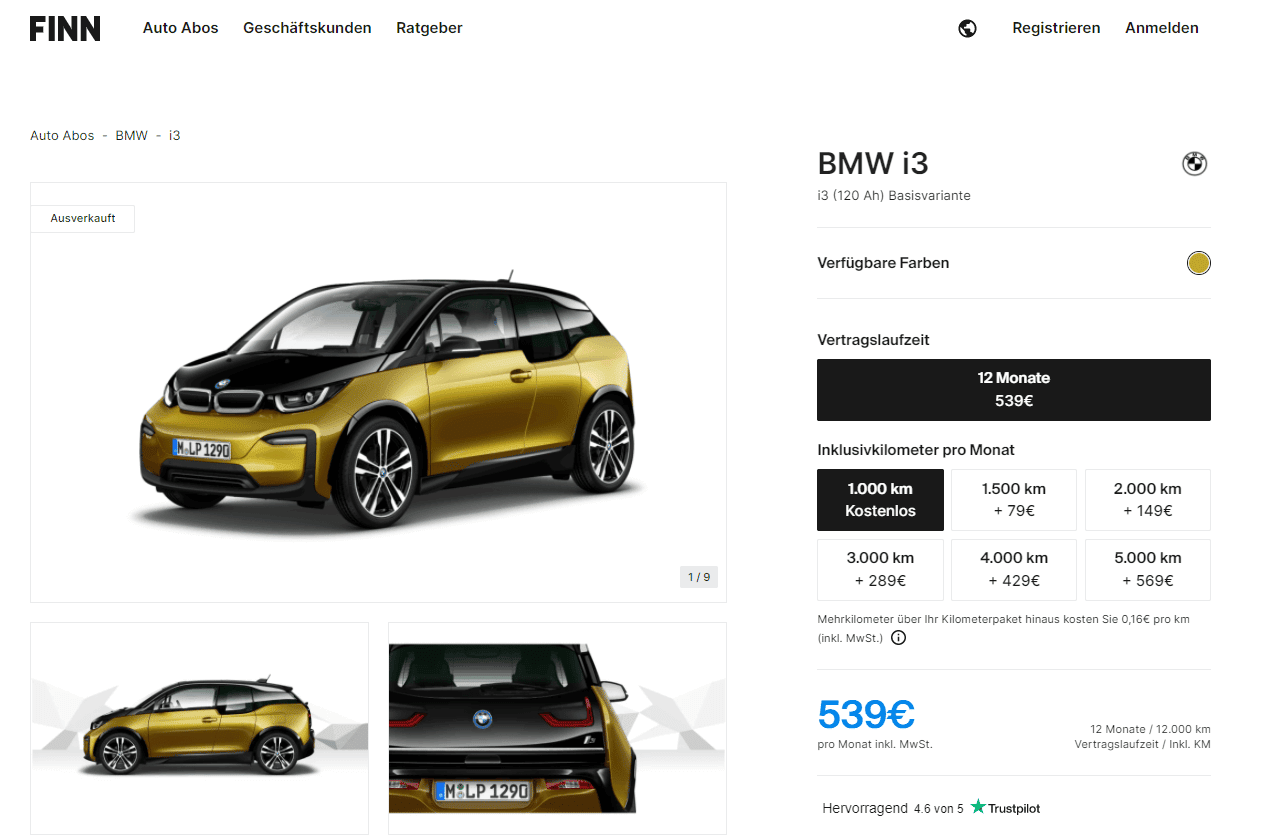Select 12 Monate contract duration

1014,390
